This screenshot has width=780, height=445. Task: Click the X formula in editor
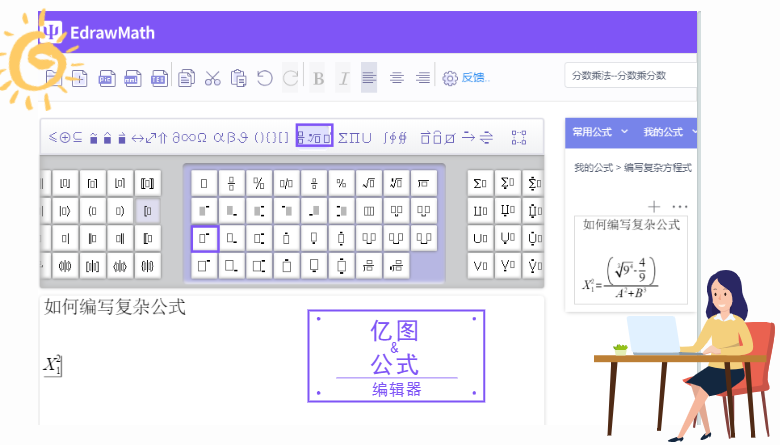pos(53,365)
